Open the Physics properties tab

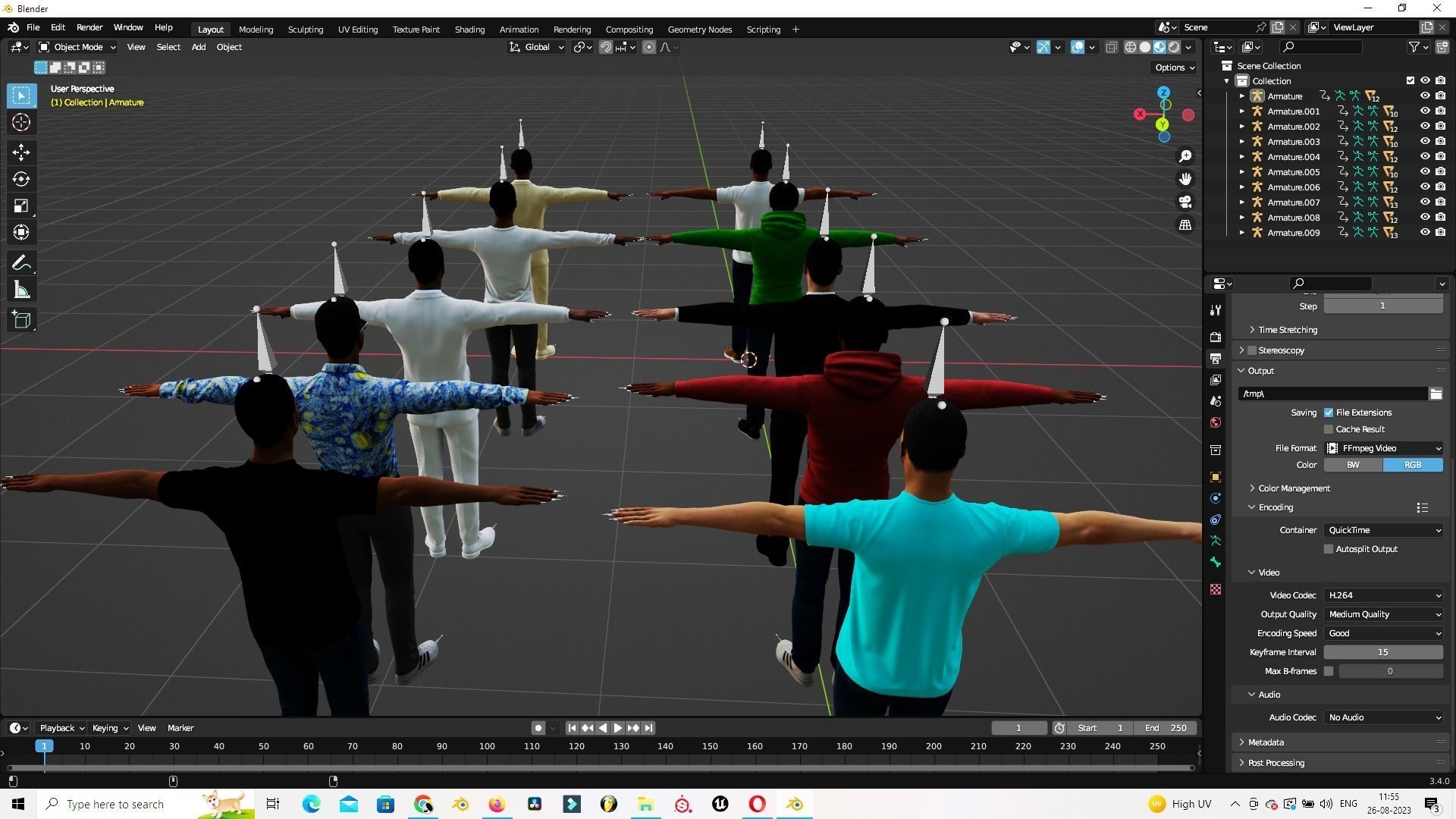coord(1216,498)
